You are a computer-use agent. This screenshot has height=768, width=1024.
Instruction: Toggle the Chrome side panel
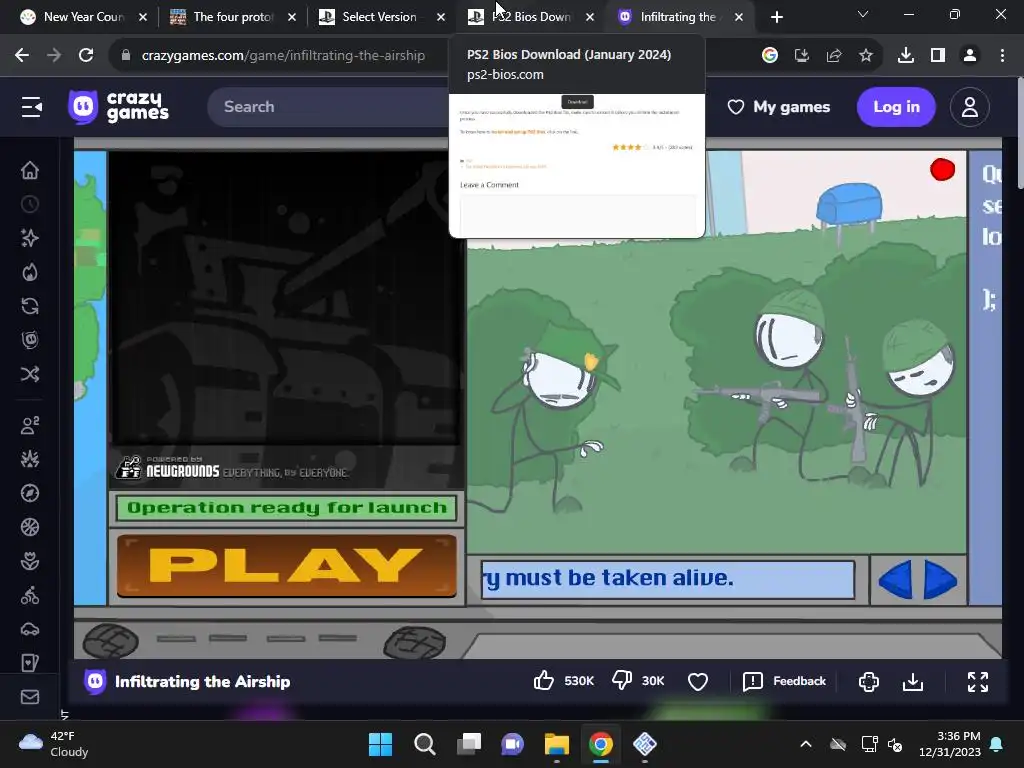point(938,56)
